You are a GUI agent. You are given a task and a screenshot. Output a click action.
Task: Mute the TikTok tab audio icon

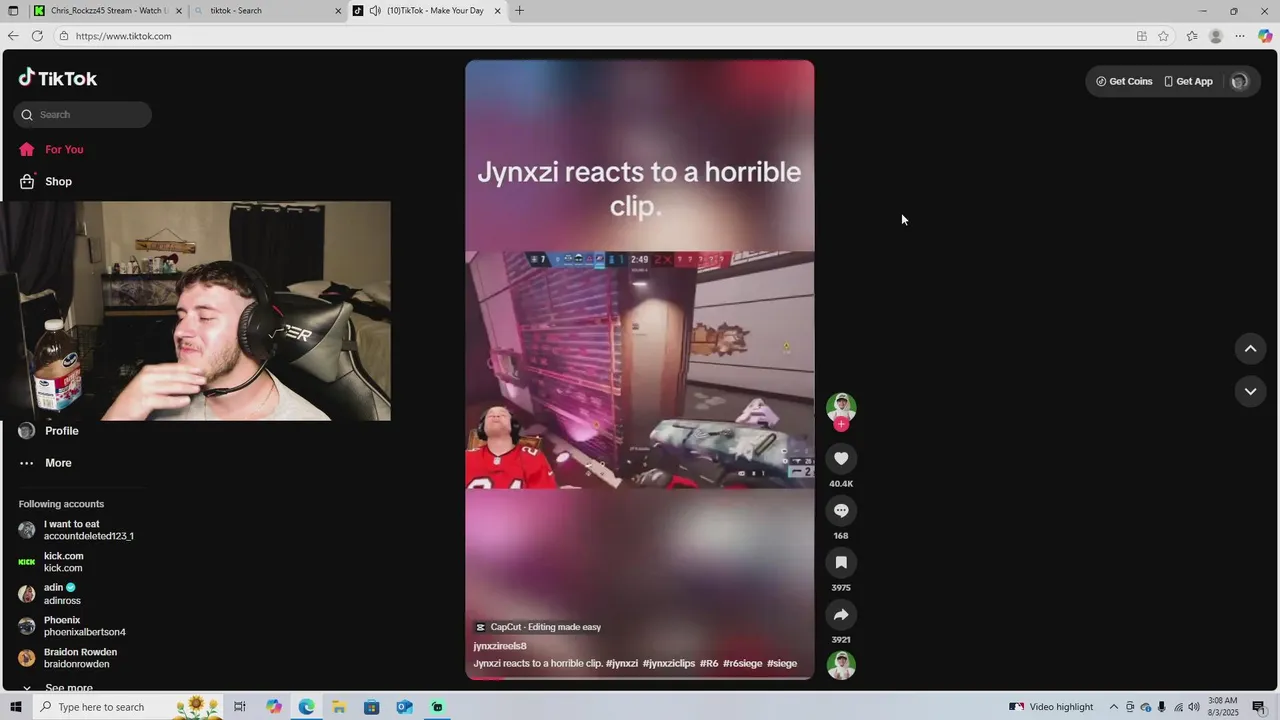coord(375,11)
